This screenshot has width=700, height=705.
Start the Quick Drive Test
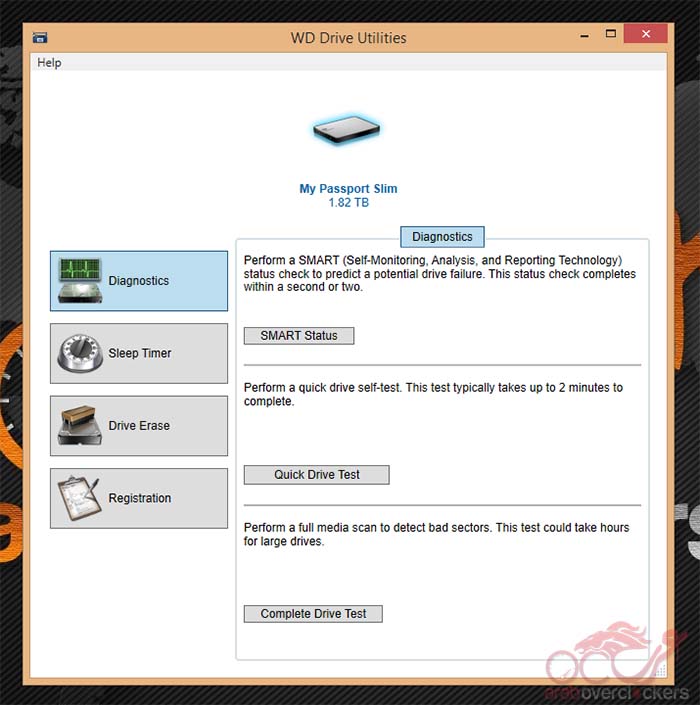click(317, 475)
